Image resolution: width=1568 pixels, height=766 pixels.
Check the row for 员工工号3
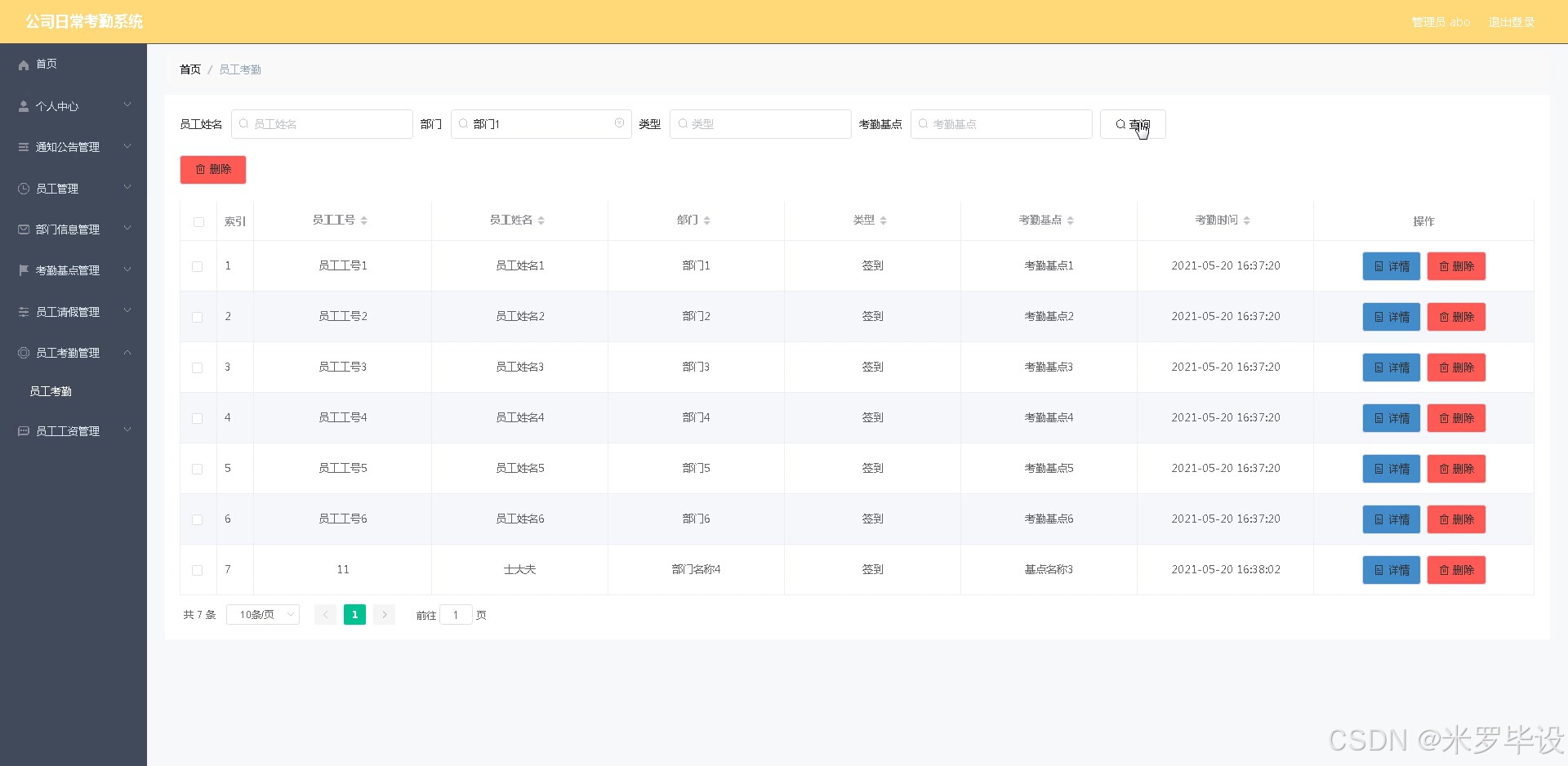click(197, 367)
